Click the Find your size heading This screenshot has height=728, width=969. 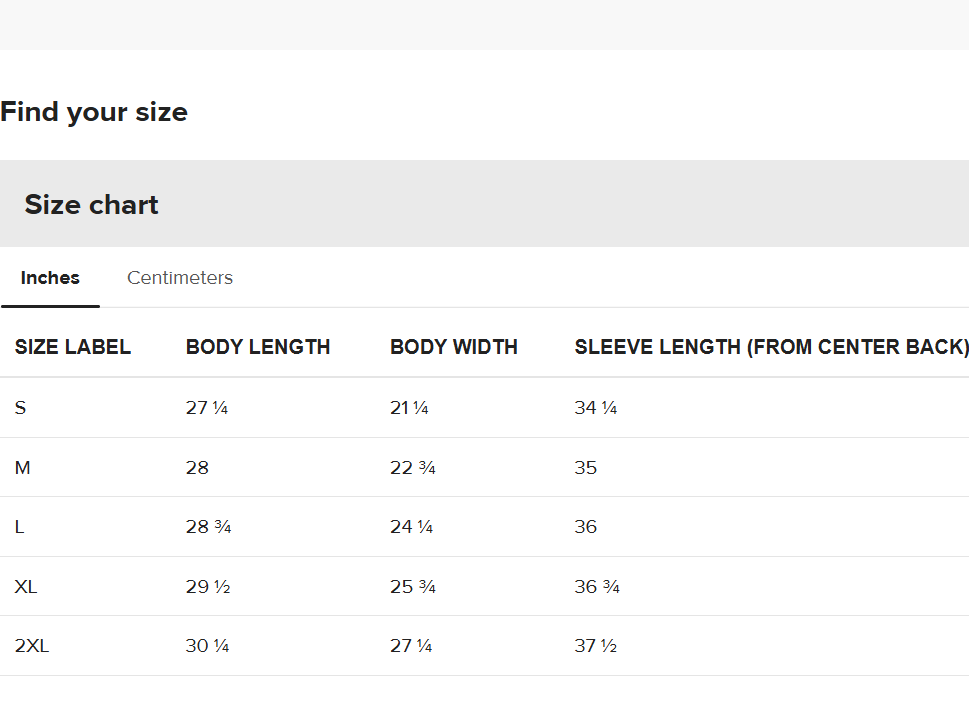[x=94, y=112]
